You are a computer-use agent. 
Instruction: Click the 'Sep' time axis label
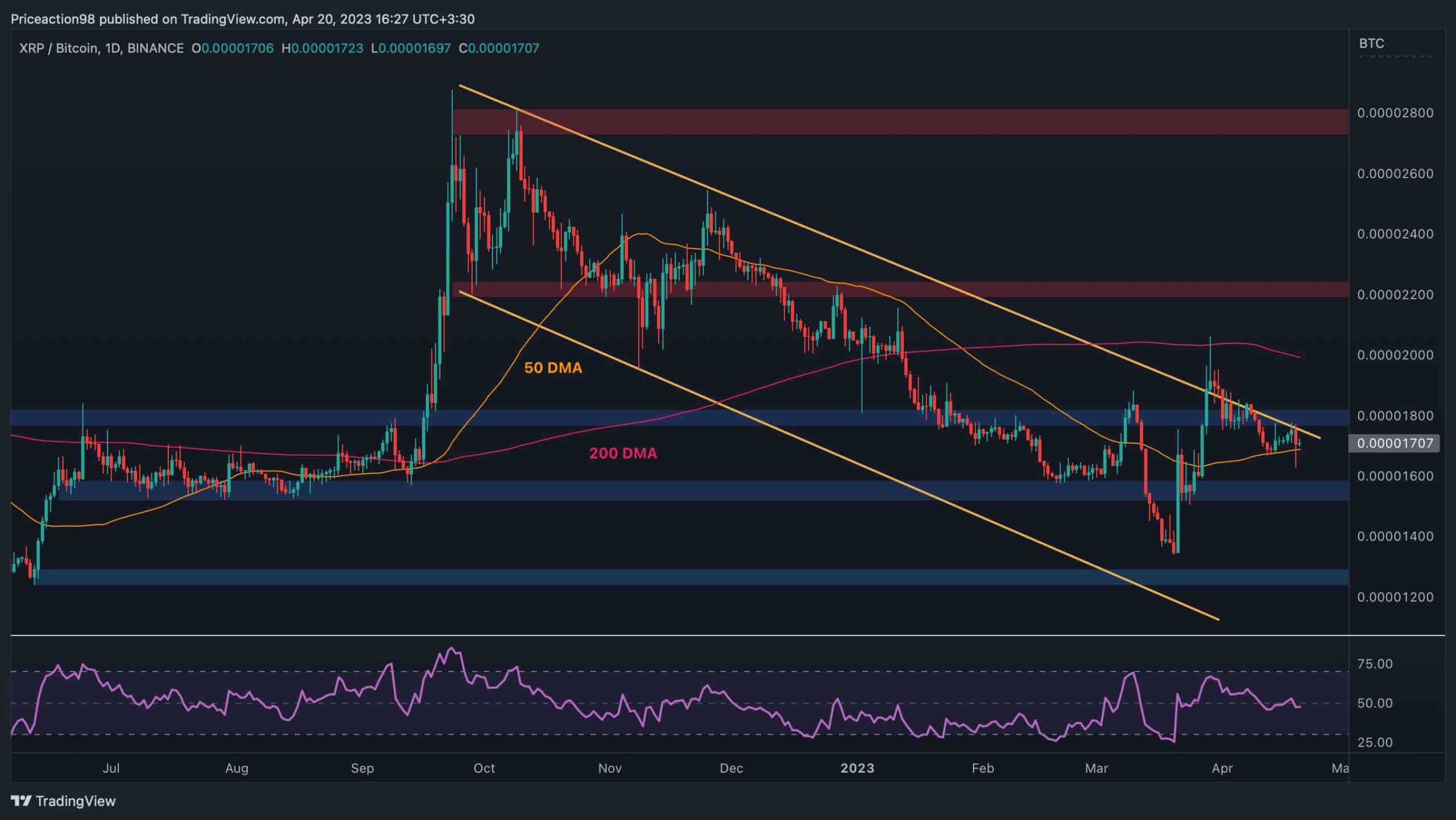coord(362,768)
